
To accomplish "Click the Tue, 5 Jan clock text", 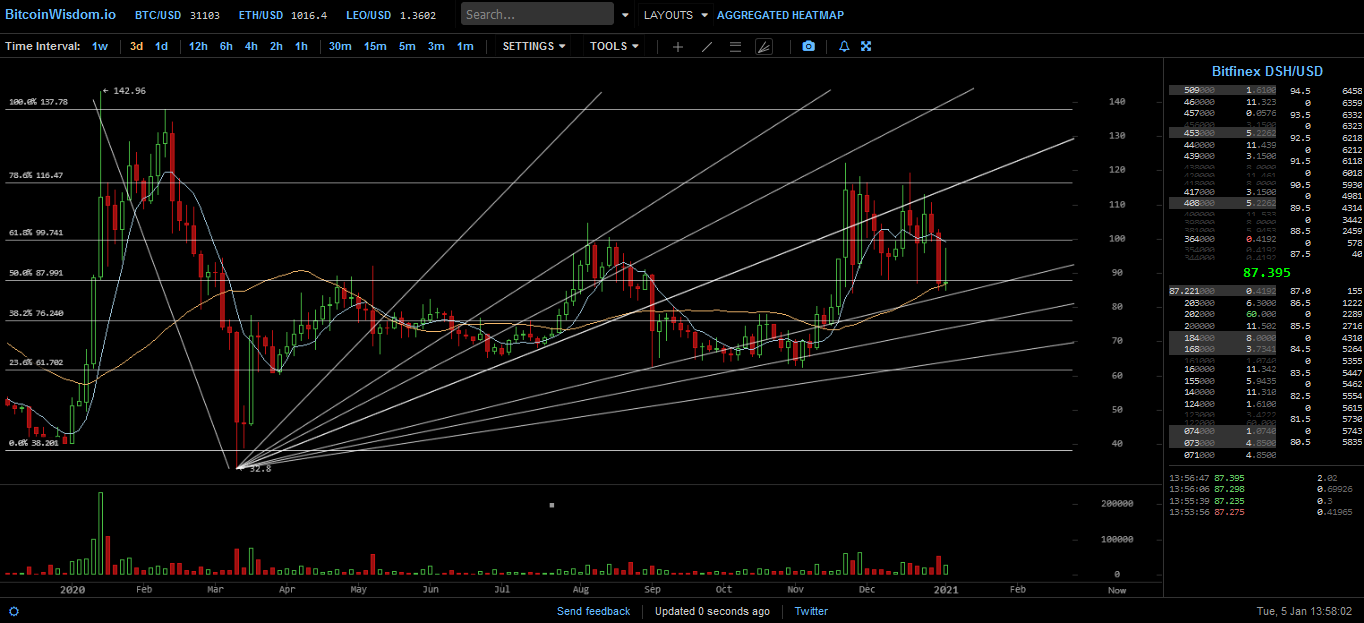I will [1304, 611].
